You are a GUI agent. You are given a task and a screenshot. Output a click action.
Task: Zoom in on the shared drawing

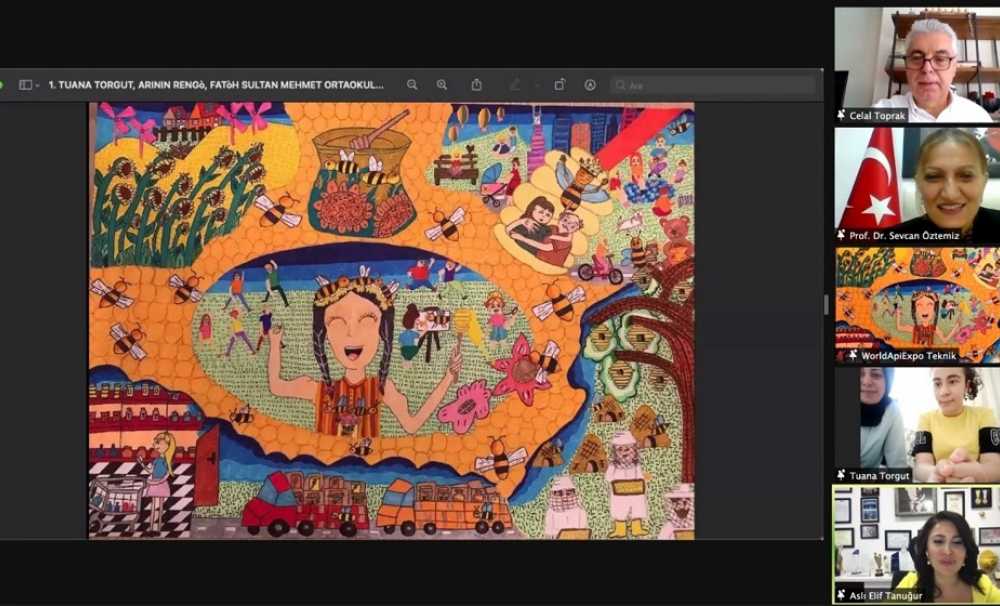pyautogui.click(x=442, y=85)
